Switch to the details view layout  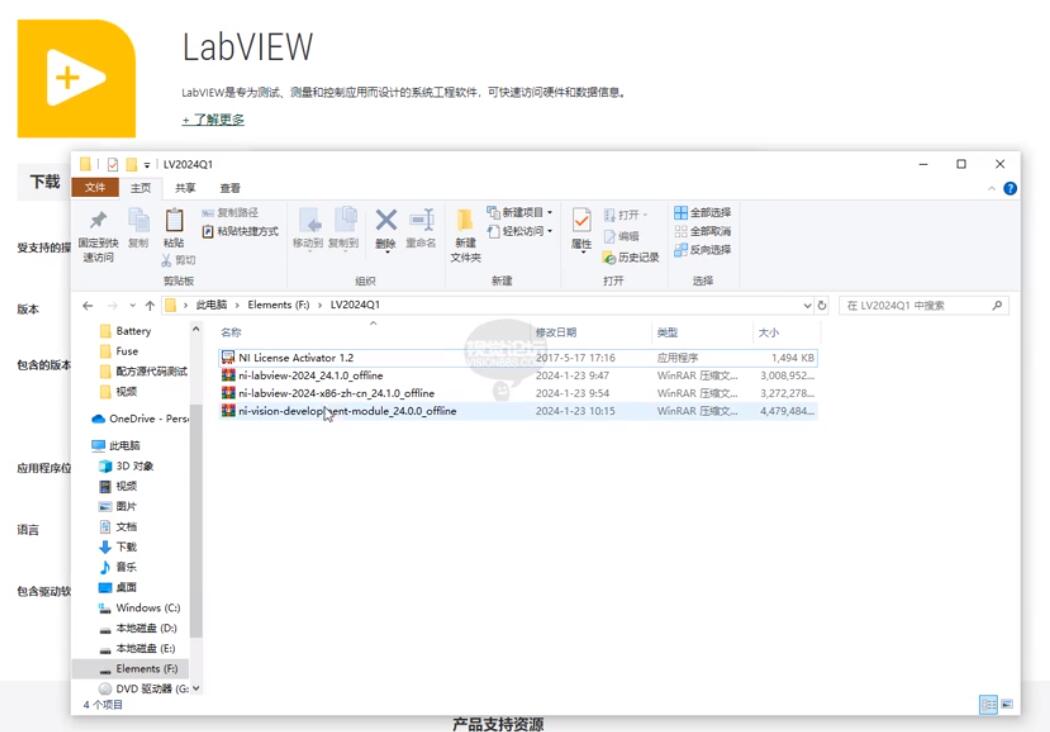(988, 704)
